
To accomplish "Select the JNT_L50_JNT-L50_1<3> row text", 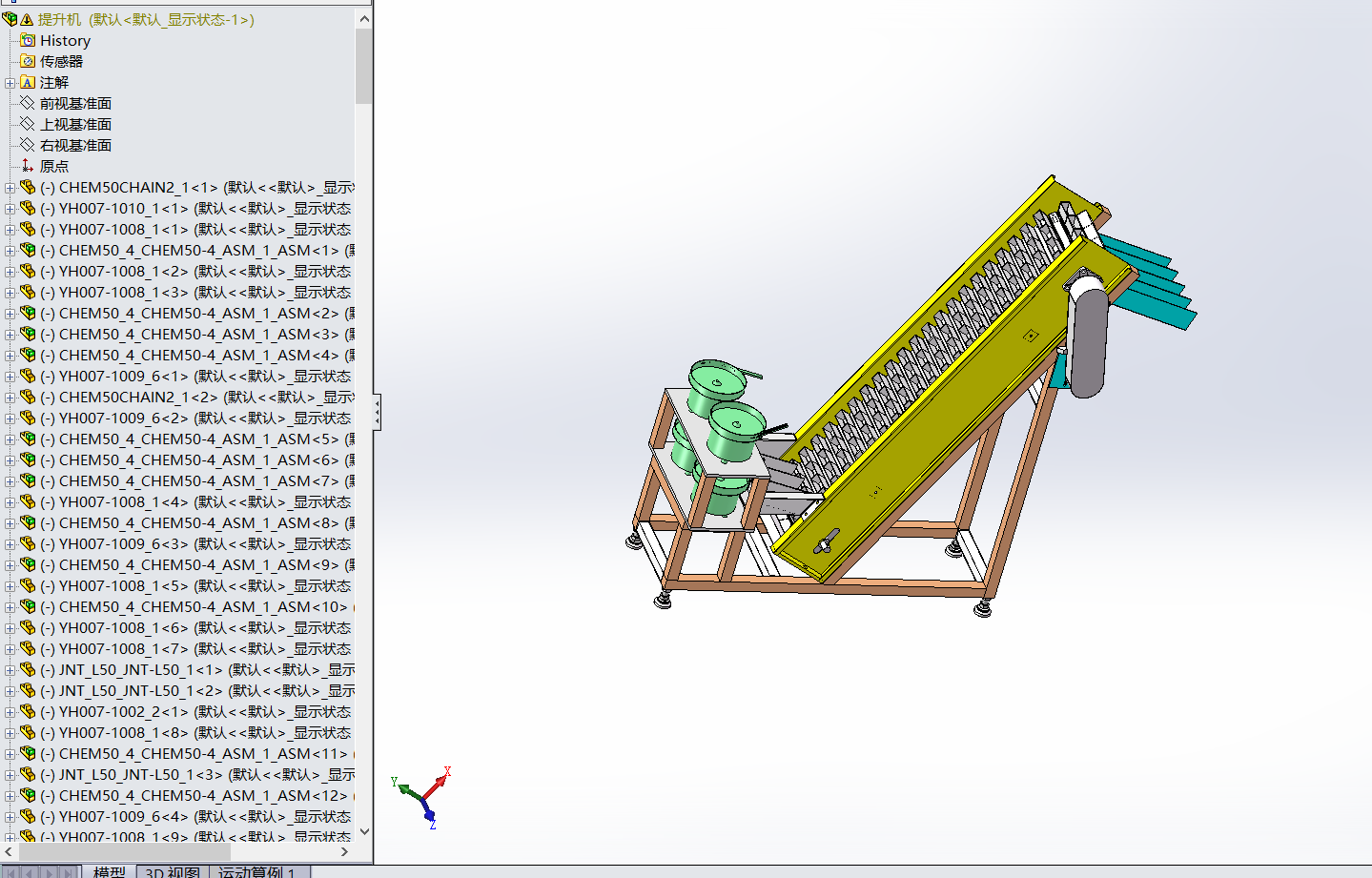I will tap(197, 774).
